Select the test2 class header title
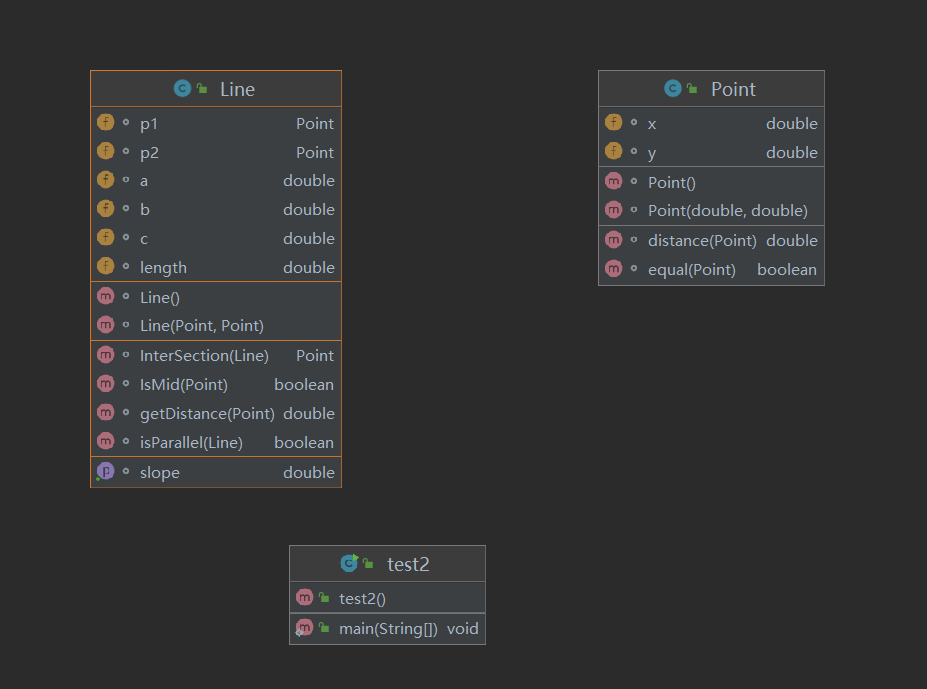 [408, 564]
